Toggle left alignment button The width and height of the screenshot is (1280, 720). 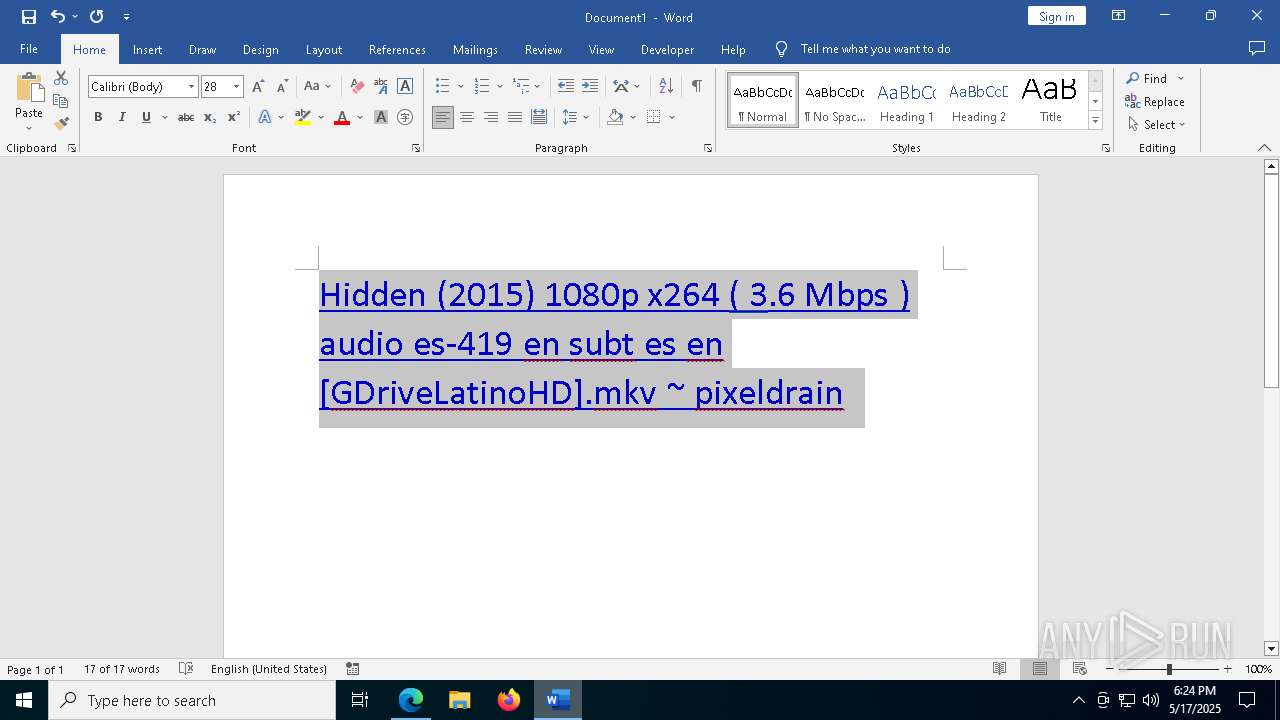tap(443, 117)
